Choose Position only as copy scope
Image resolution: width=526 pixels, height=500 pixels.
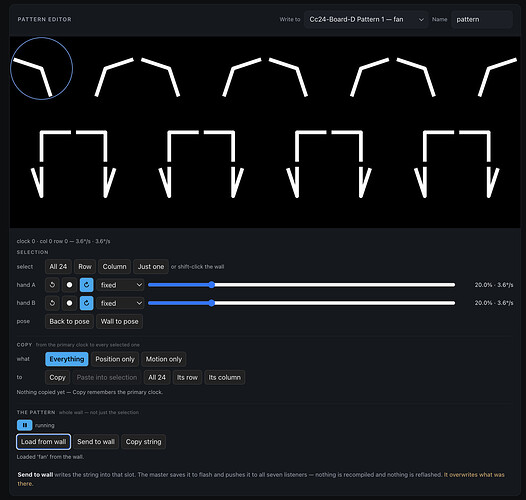[115, 359]
